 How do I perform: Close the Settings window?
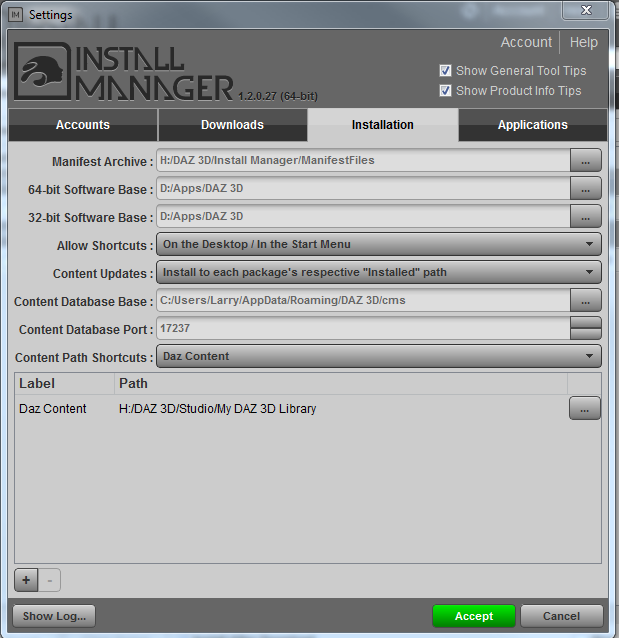pyautogui.click(x=586, y=10)
